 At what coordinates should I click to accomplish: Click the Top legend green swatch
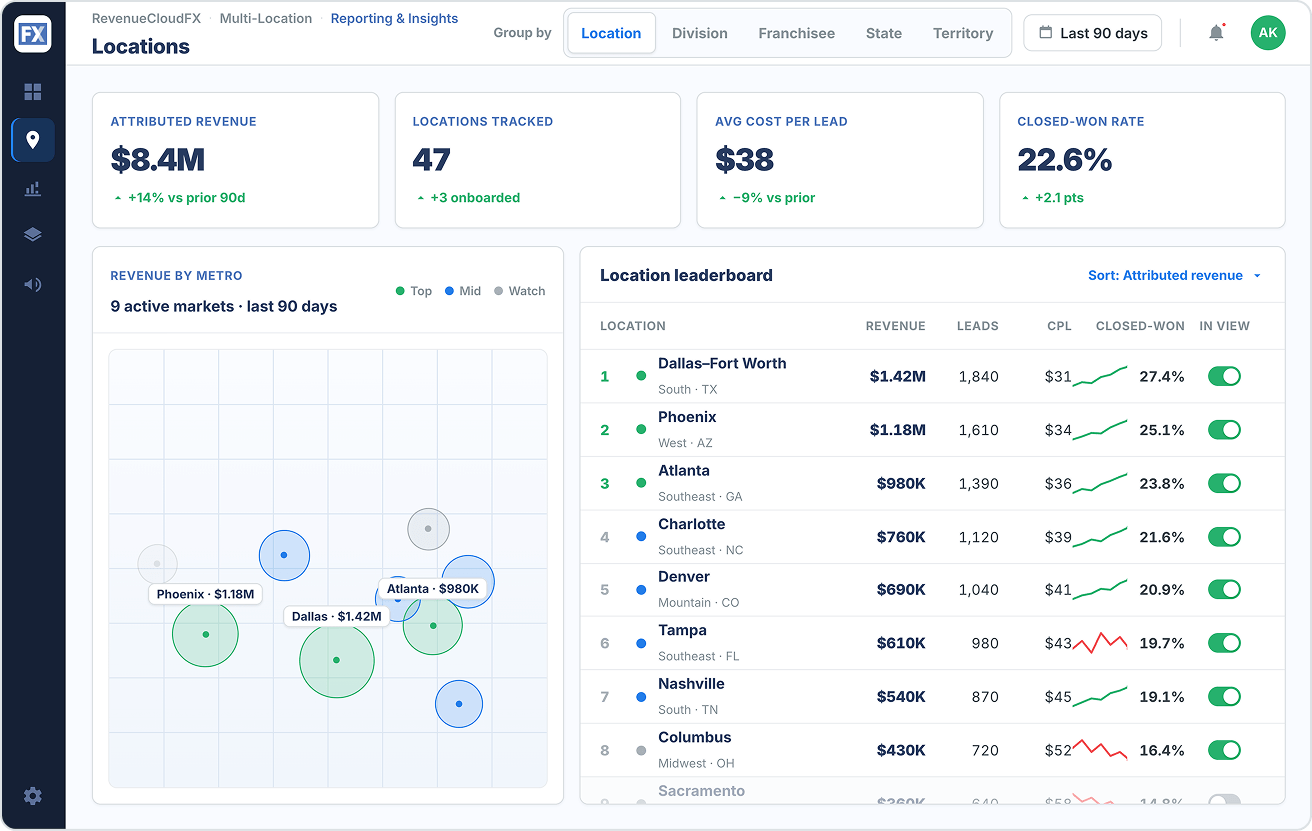click(x=400, y=291)
